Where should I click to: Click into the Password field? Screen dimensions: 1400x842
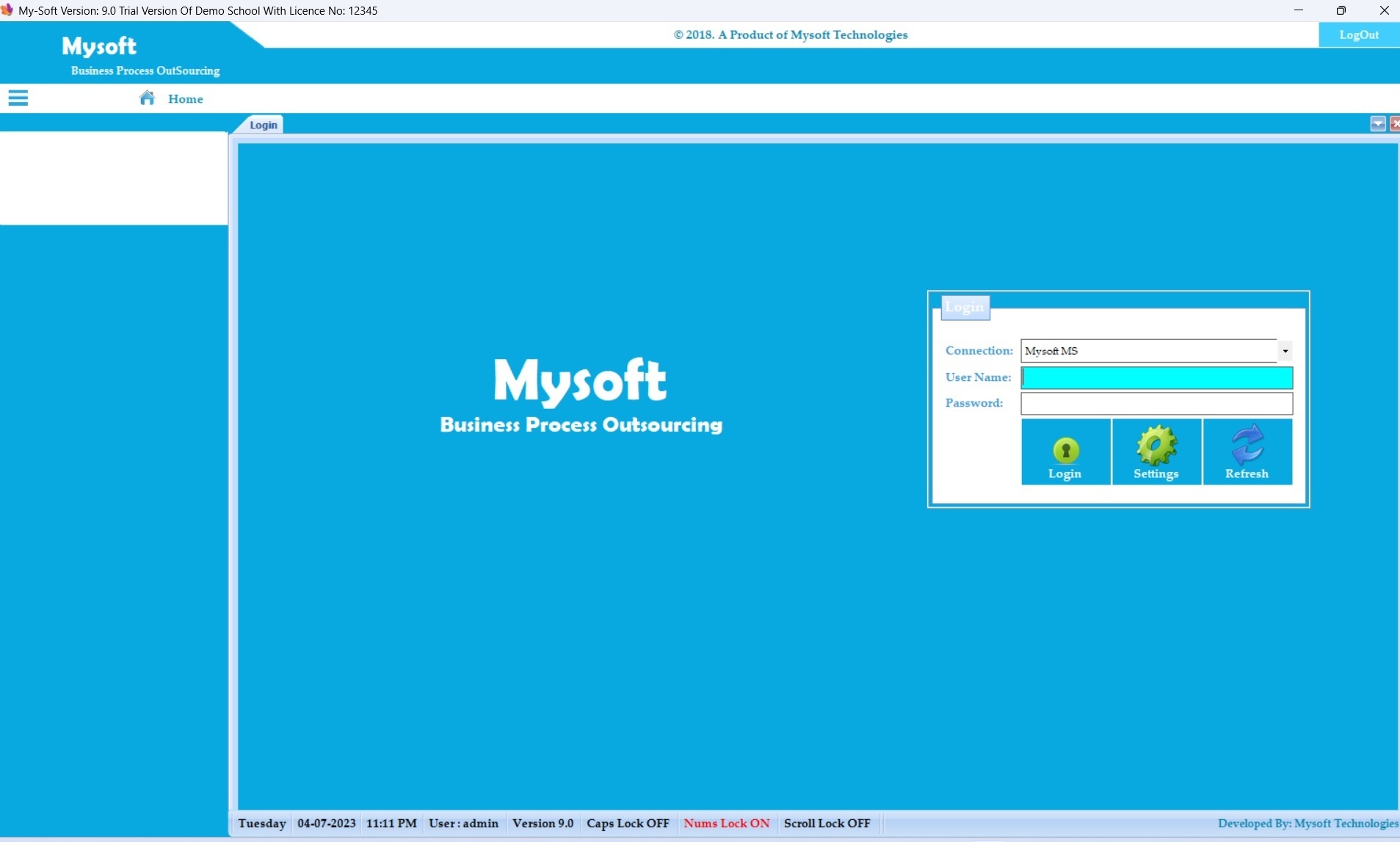[1156, 403]
